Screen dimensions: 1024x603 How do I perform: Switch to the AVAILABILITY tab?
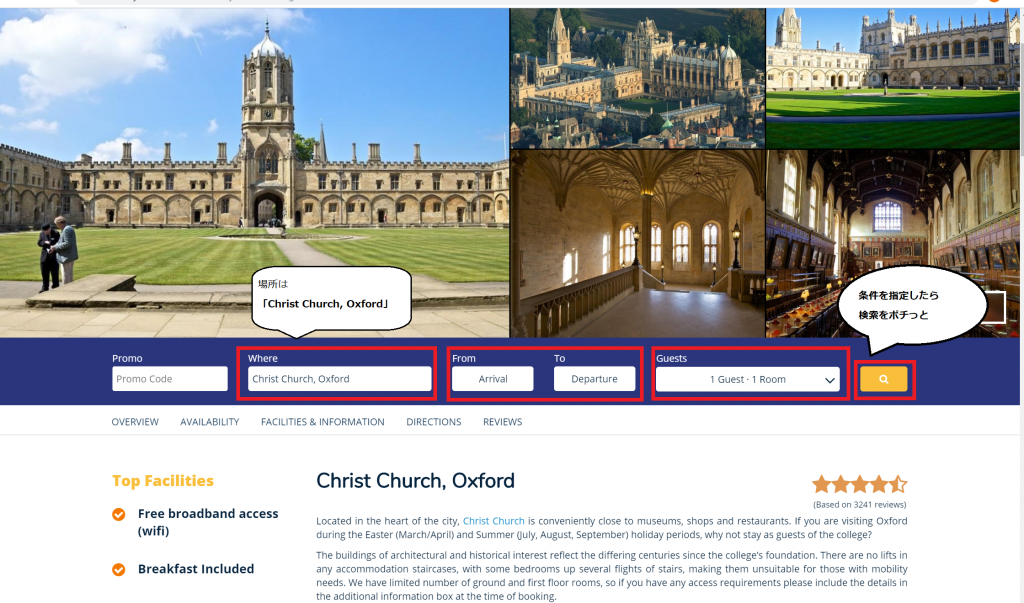(210, 422)
